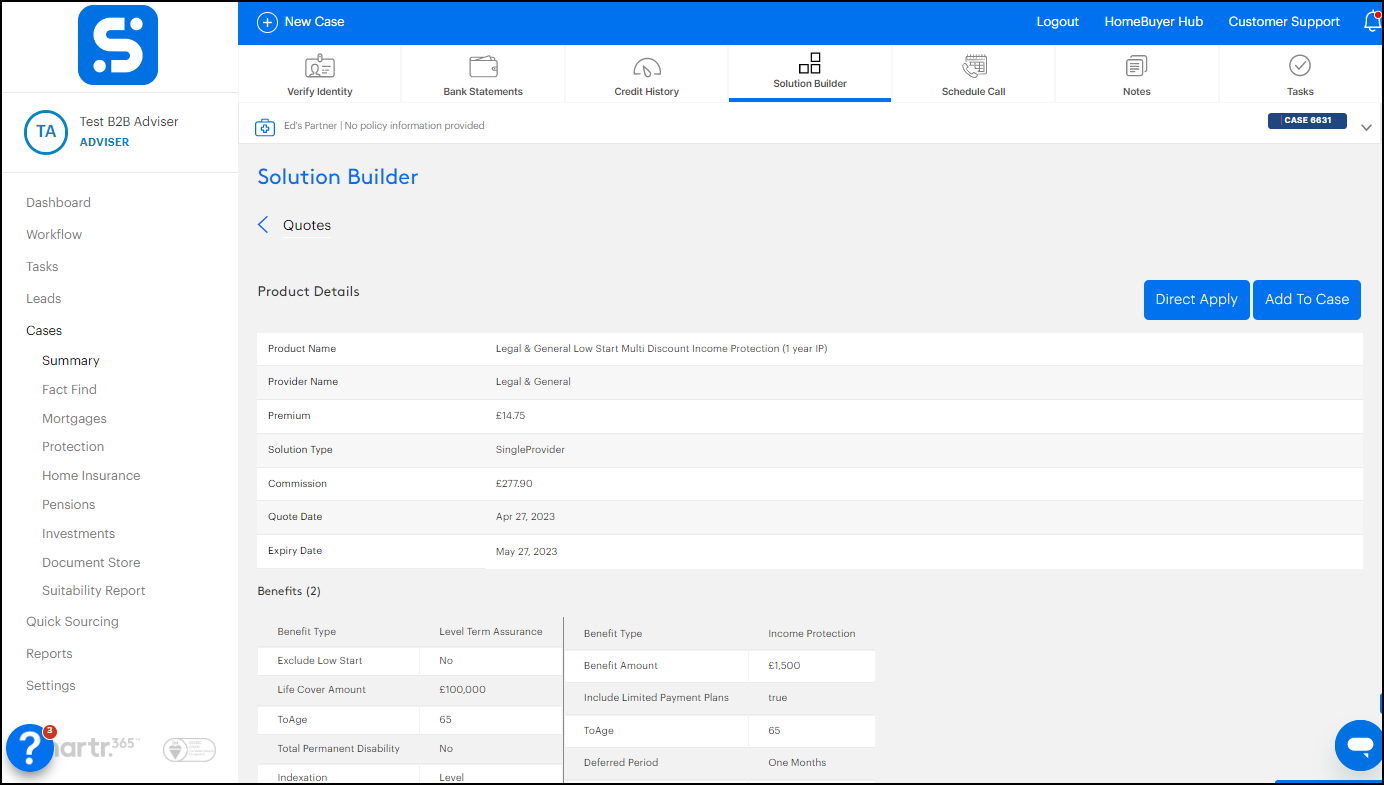Screen dimensions: 1384x785
Task: Open the top Tasks tab
Action: click(1300, 73)
